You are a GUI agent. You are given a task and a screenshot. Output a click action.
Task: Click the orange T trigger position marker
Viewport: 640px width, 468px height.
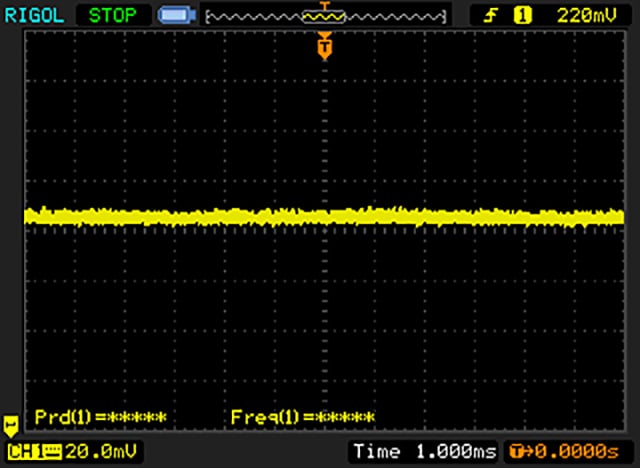pos(324,47)
